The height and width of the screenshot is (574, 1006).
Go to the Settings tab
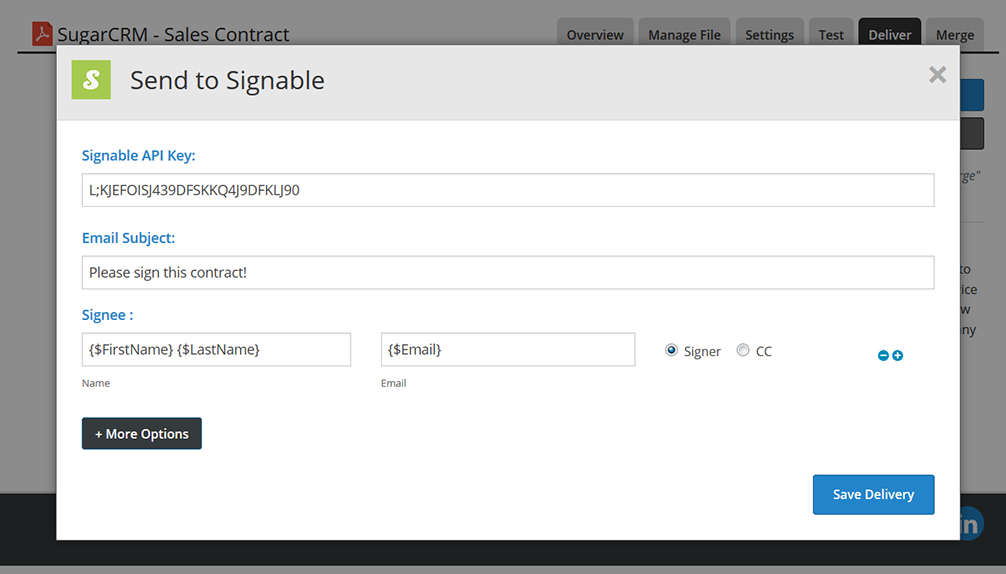click(769, 34)
